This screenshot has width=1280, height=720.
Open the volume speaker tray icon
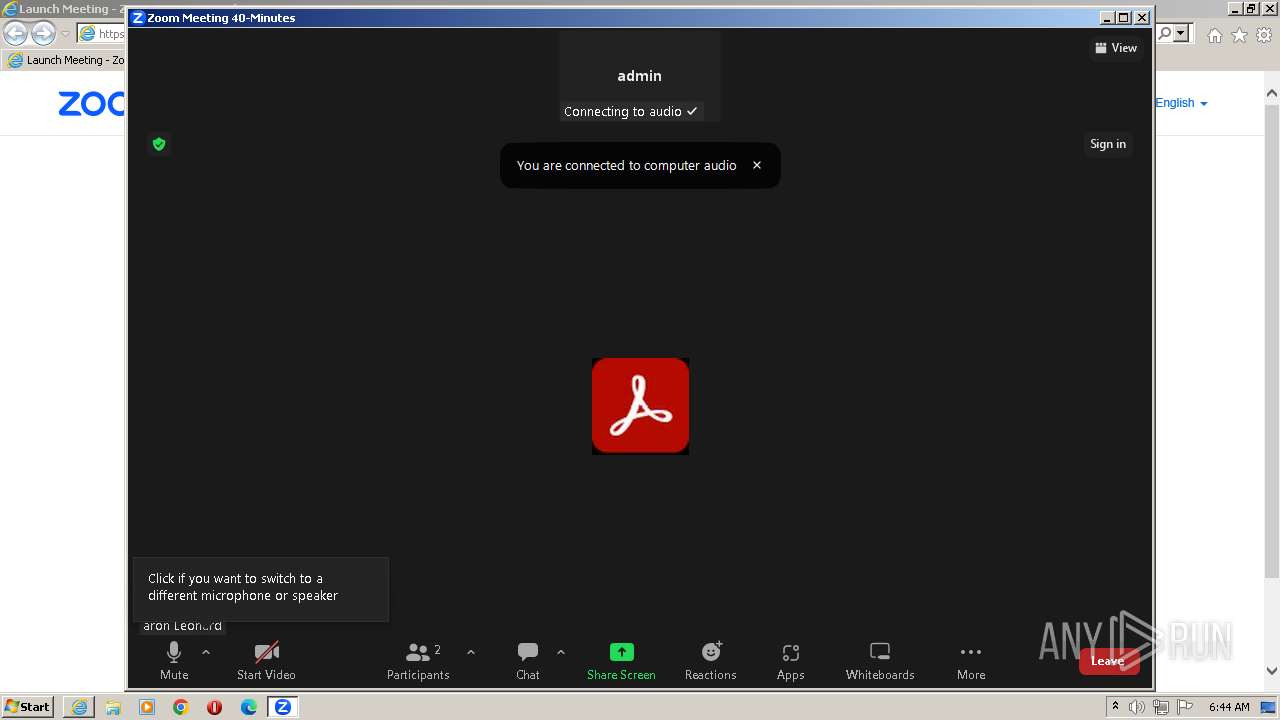1137,707
